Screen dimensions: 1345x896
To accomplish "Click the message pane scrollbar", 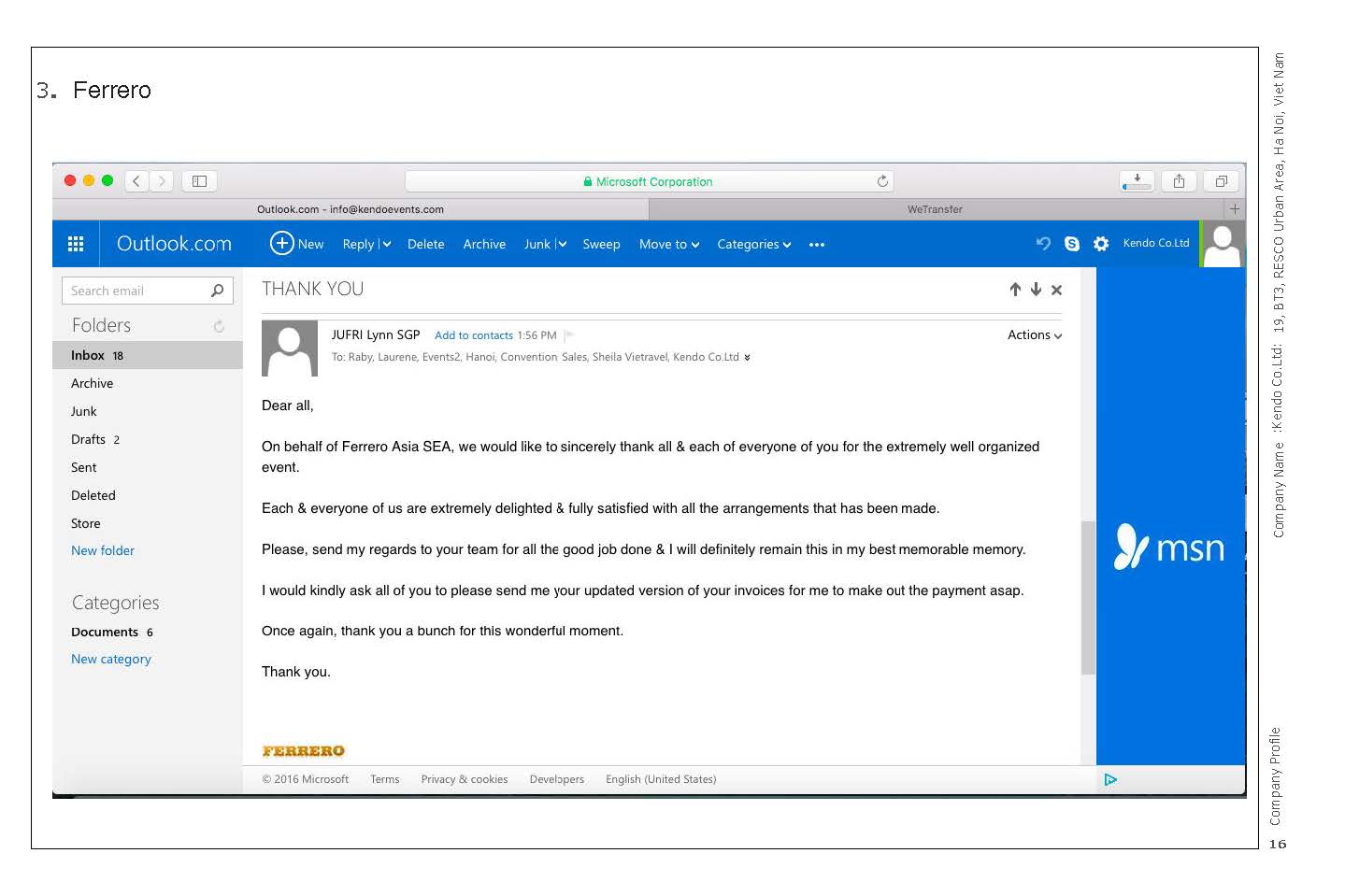I will point(1088,597).
